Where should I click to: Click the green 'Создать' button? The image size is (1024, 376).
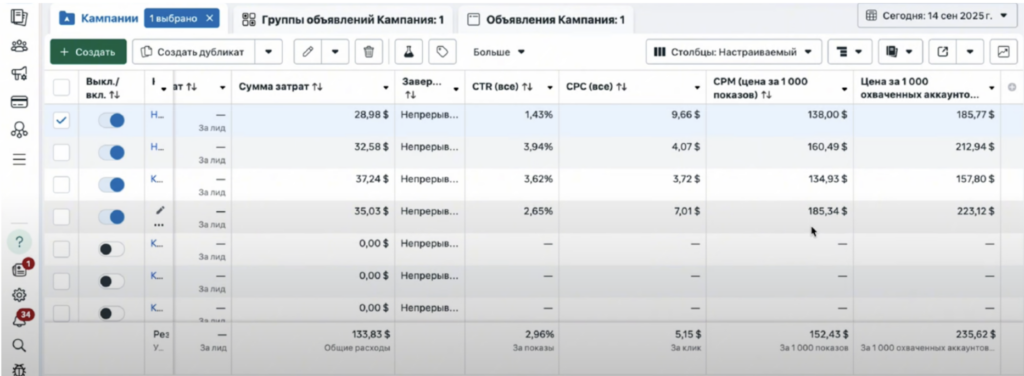point(88,52)
